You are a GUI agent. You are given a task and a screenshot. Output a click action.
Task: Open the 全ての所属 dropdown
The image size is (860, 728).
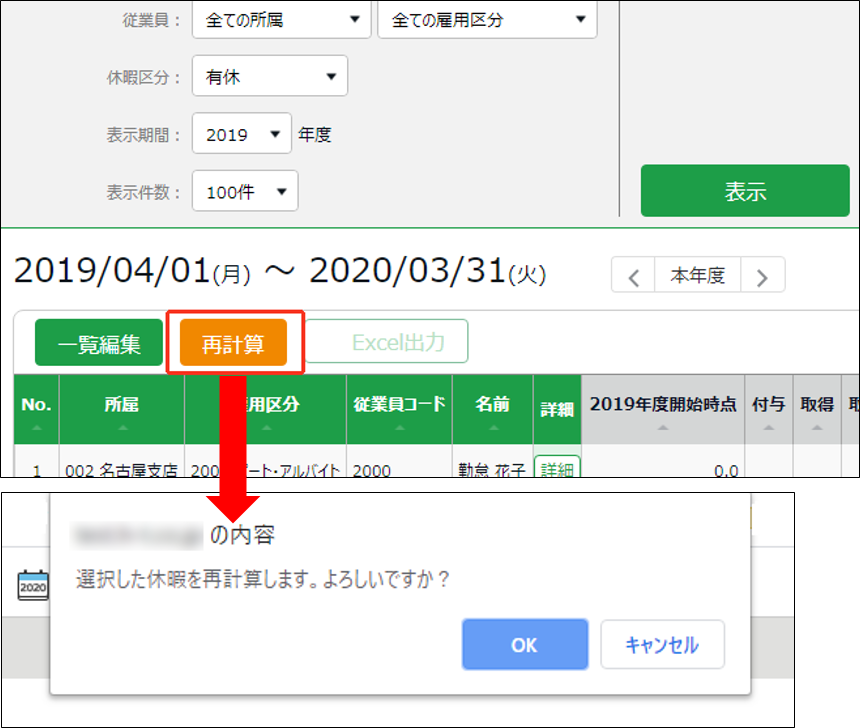281,20
